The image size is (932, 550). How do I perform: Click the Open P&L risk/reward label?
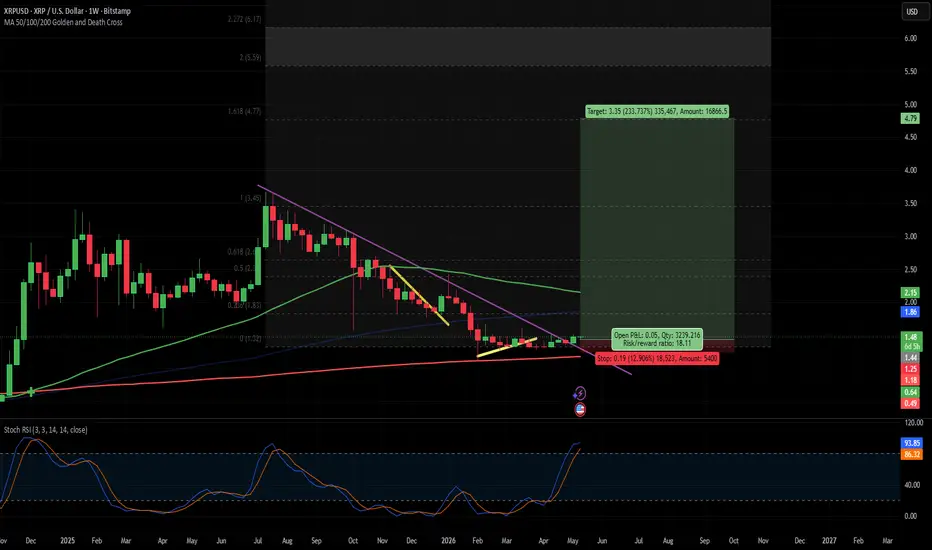(x=657, y=339)
